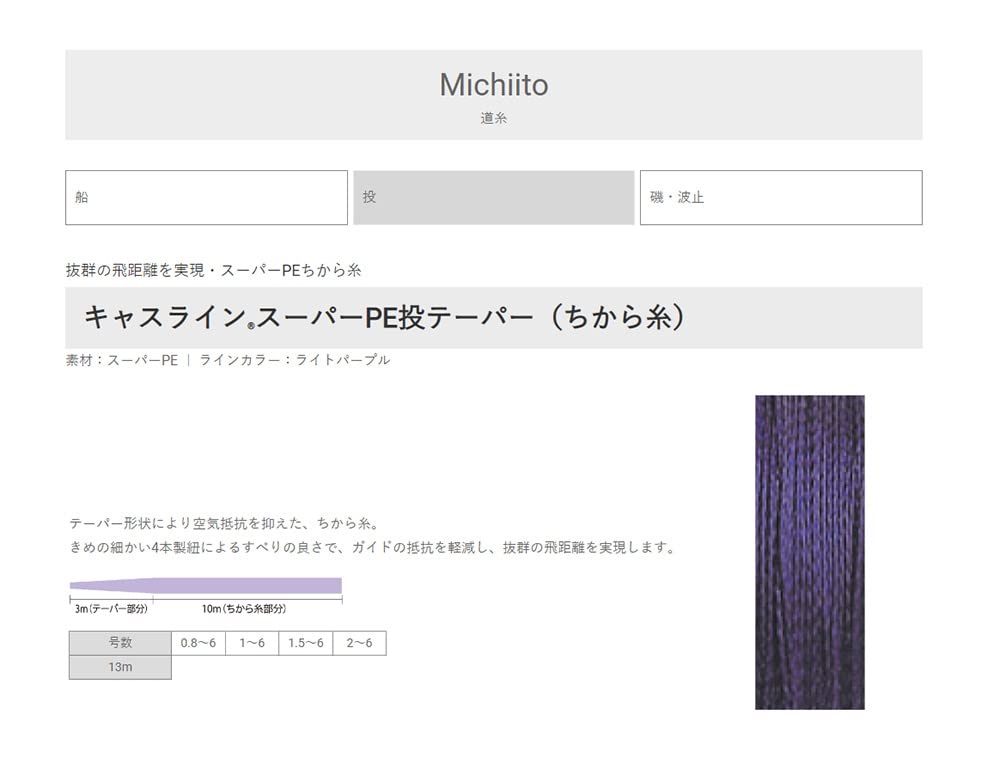Image resolution: width=1000 pixels, height=782 pixels.
Task: Click the 号数 table header cell
Action: (120, 643)
